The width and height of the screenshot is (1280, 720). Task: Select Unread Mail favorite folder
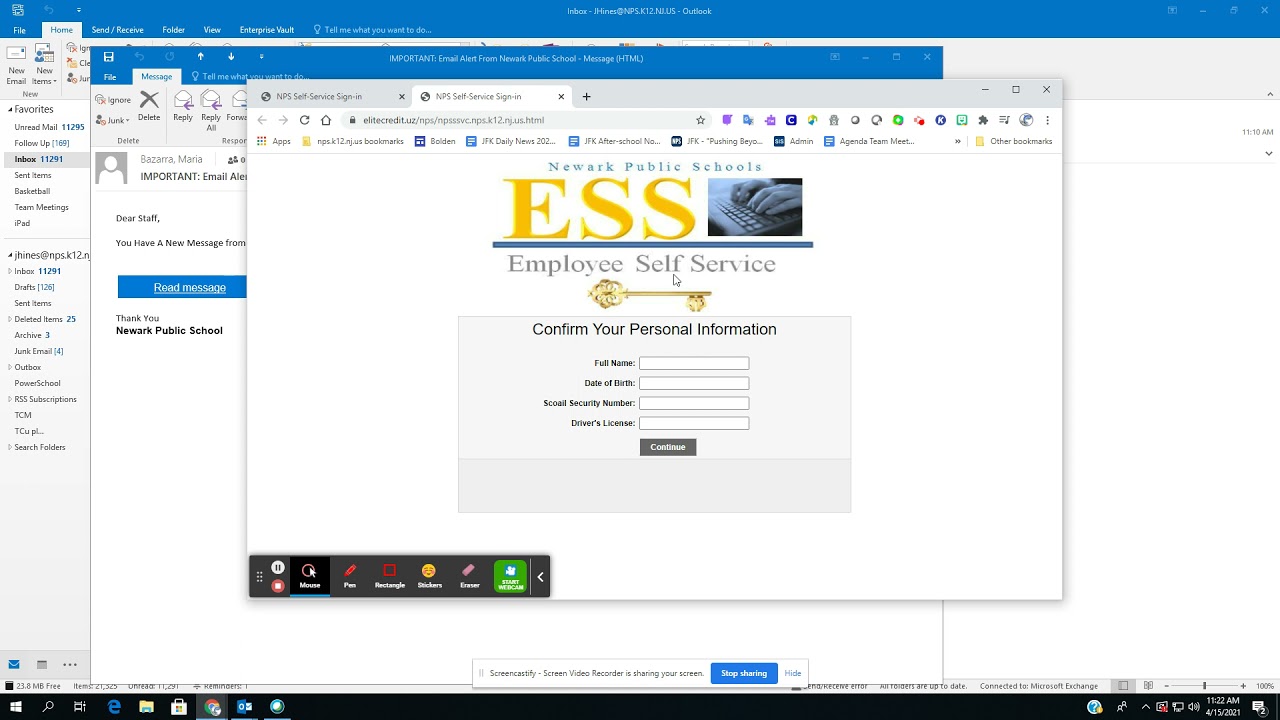coord(48,127)
